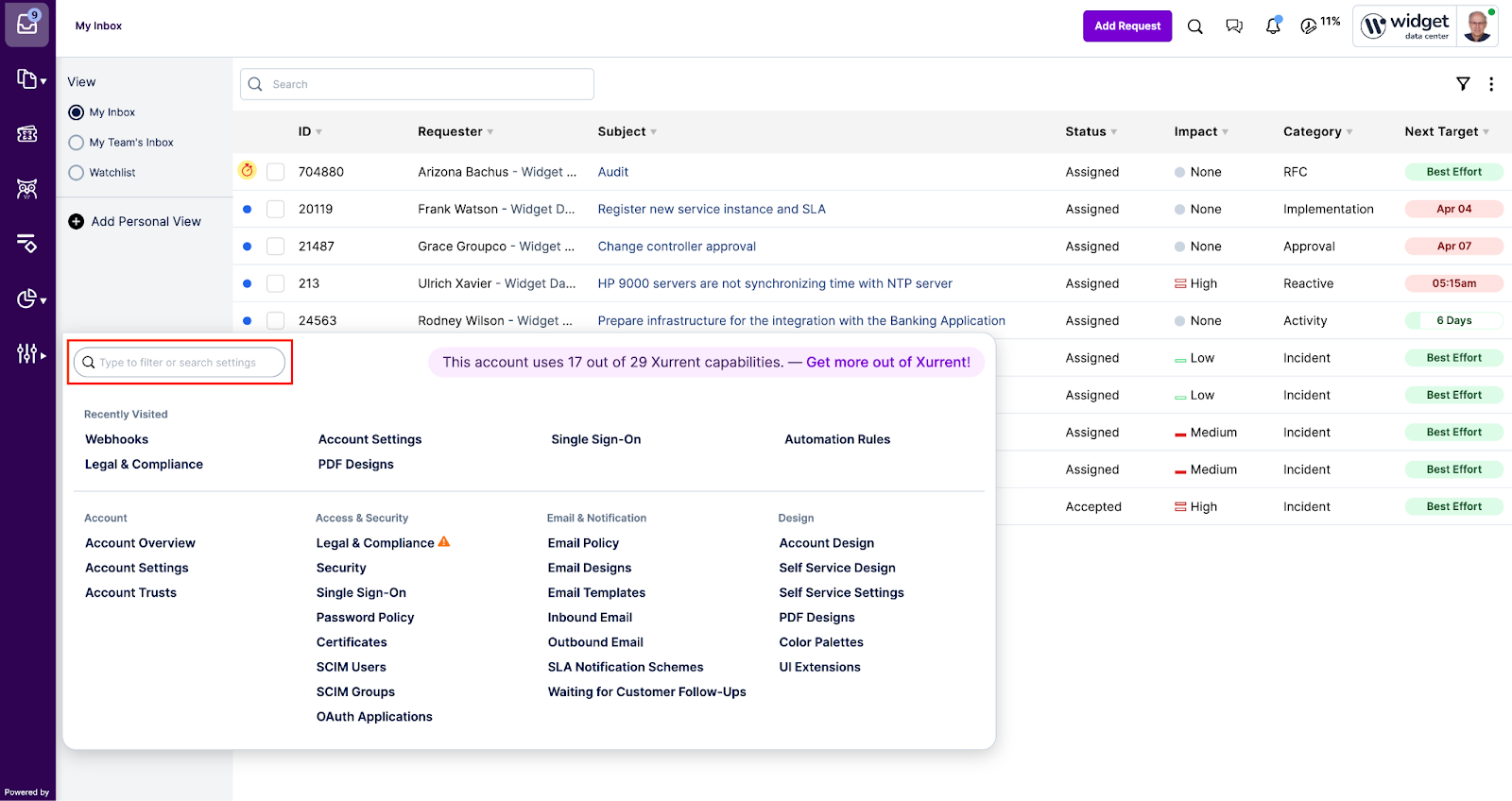The width and height of the screenshot is (1512, 801).
Task: Check the box for request 20119
Action: point(276,209)
